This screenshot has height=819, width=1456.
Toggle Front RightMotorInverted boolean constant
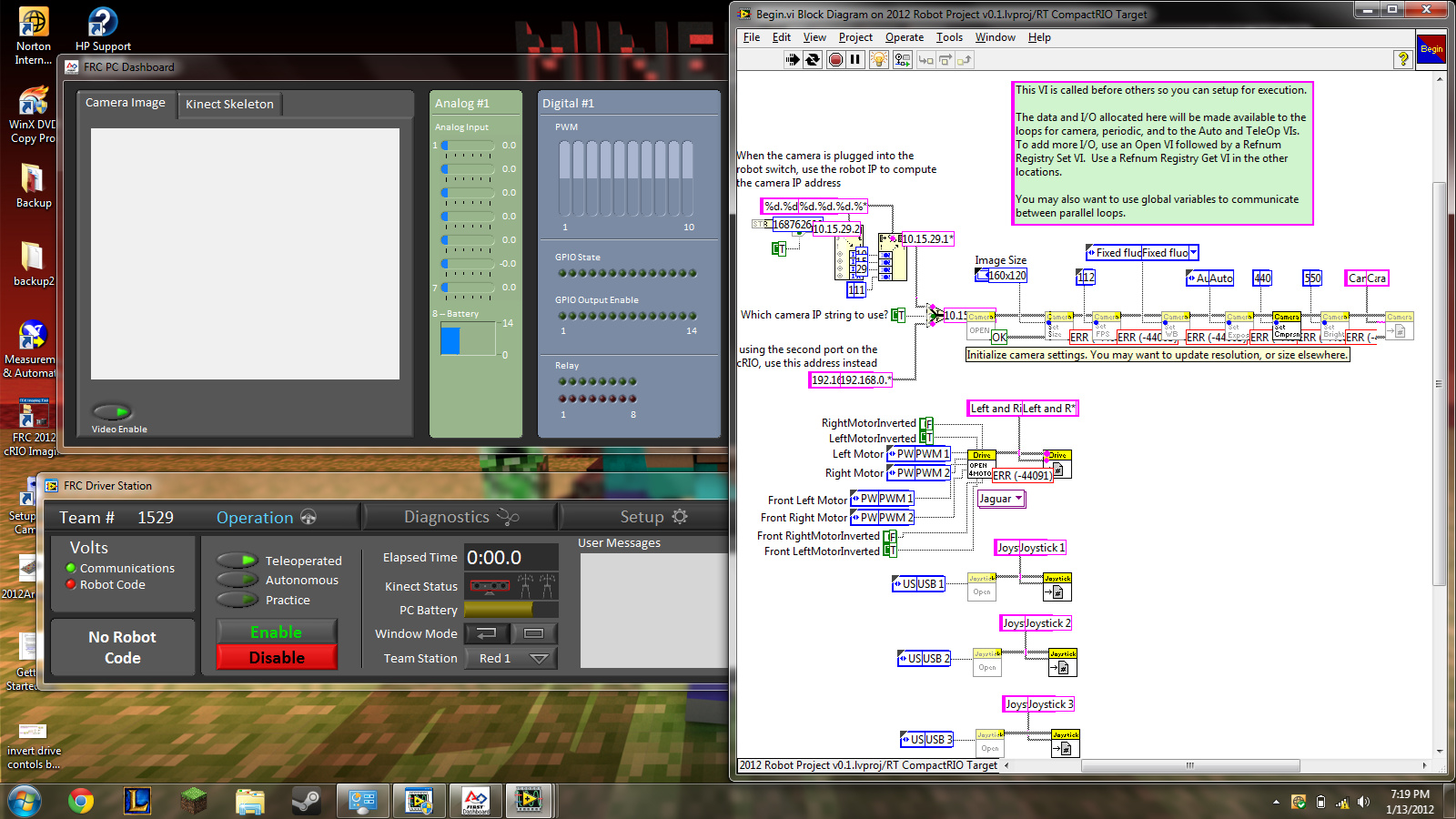pos(889,536)
